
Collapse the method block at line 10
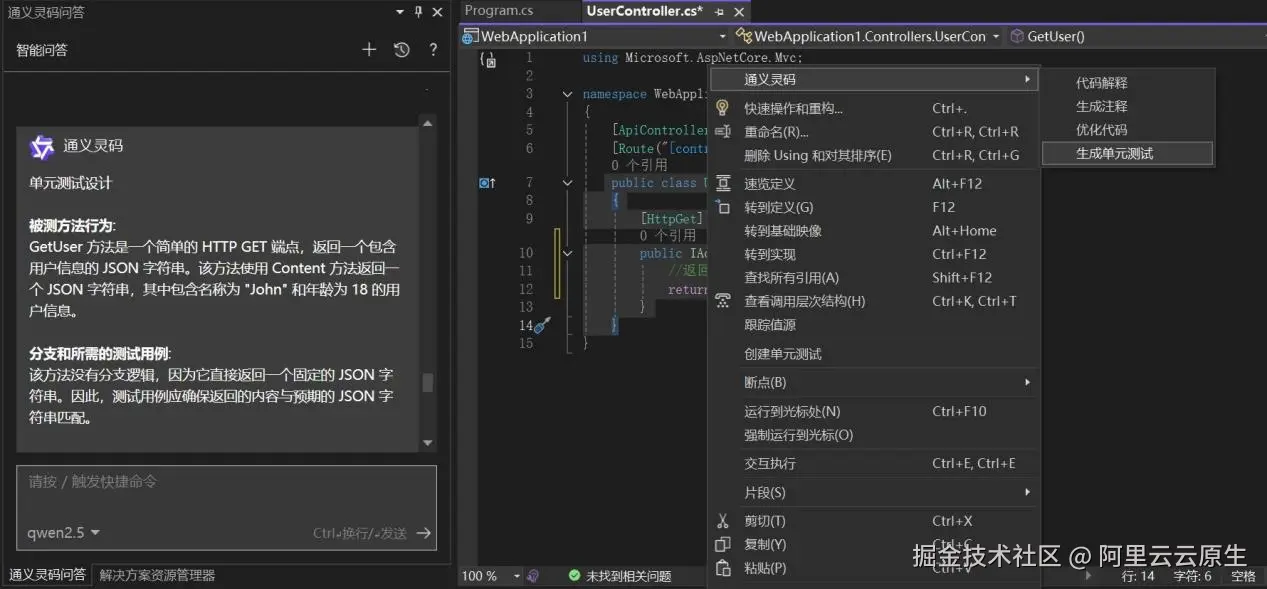[567, 254]
